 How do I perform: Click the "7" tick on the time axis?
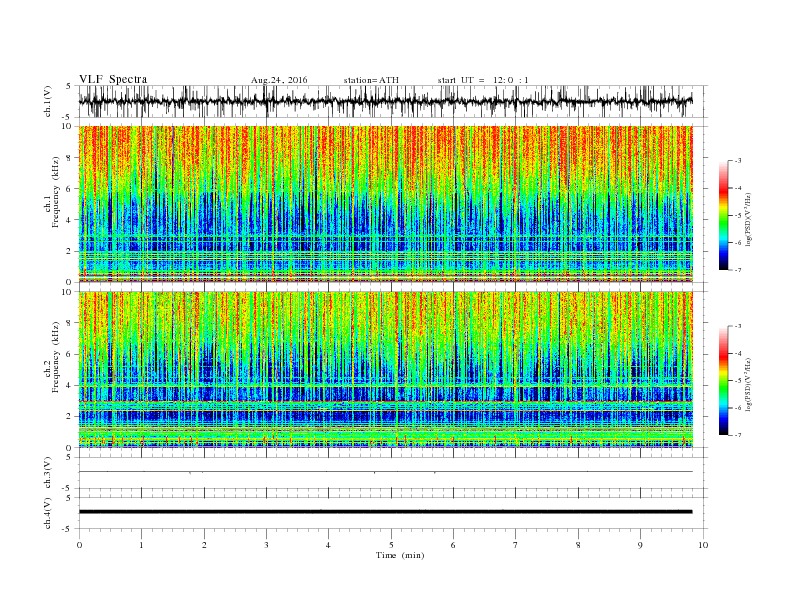pos(516,545)
